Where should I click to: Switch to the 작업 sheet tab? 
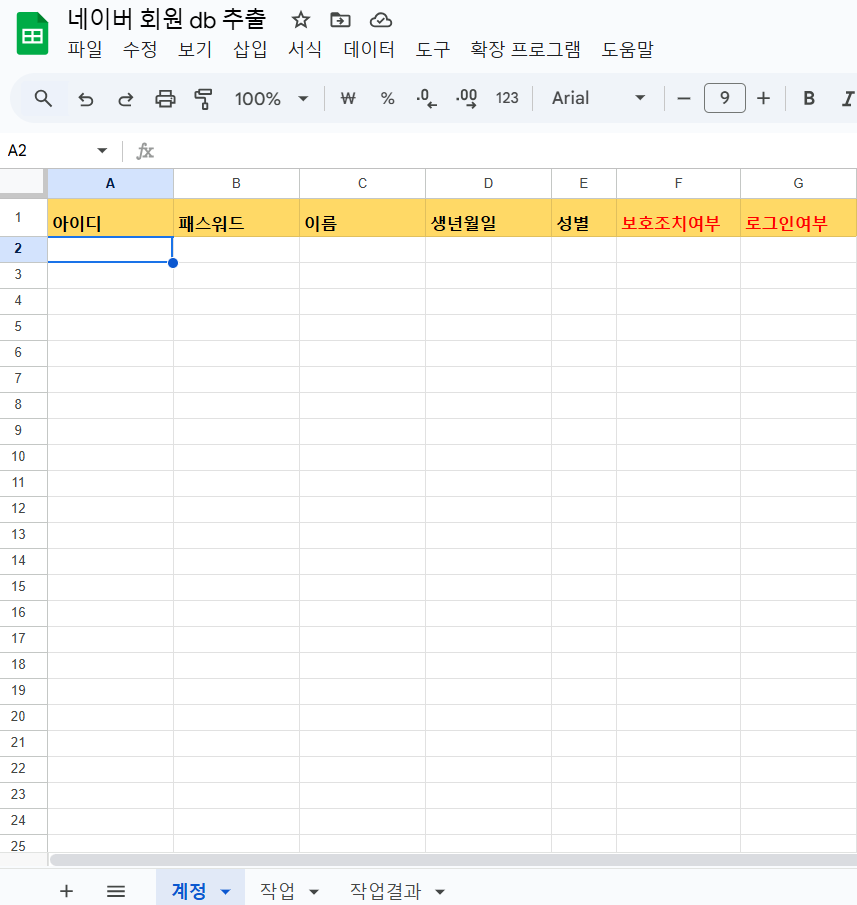pos(278,891)
